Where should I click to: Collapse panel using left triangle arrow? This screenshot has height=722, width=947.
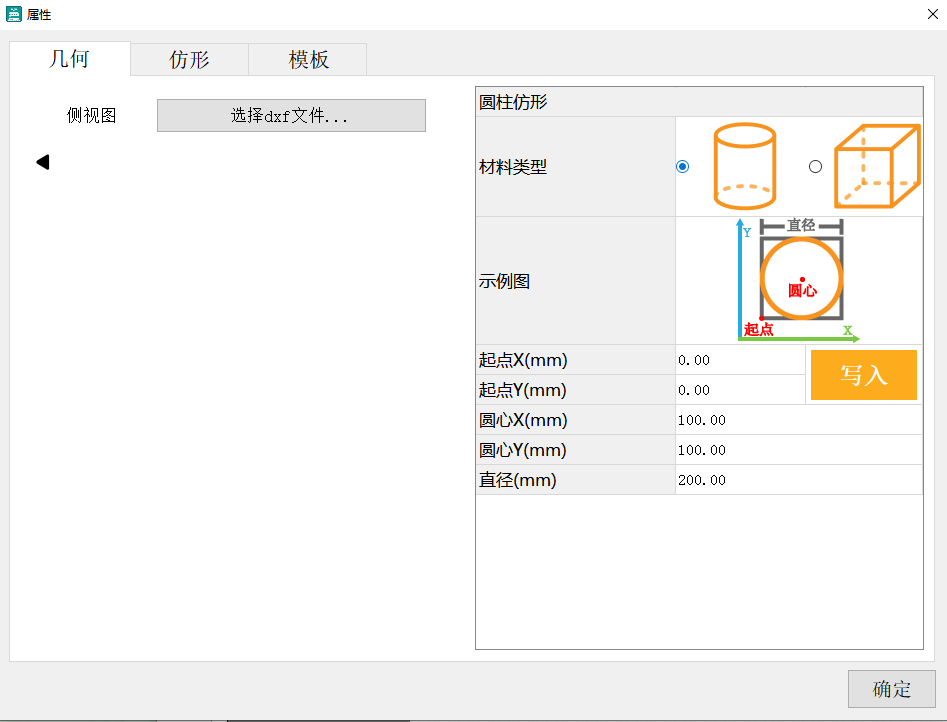[42, 160]
